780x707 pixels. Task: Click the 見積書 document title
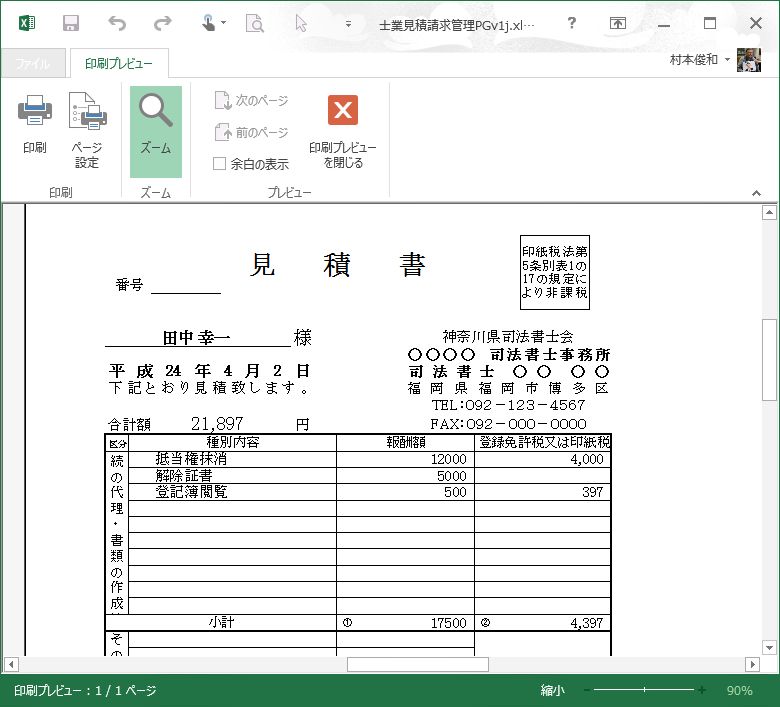point(337,264)
